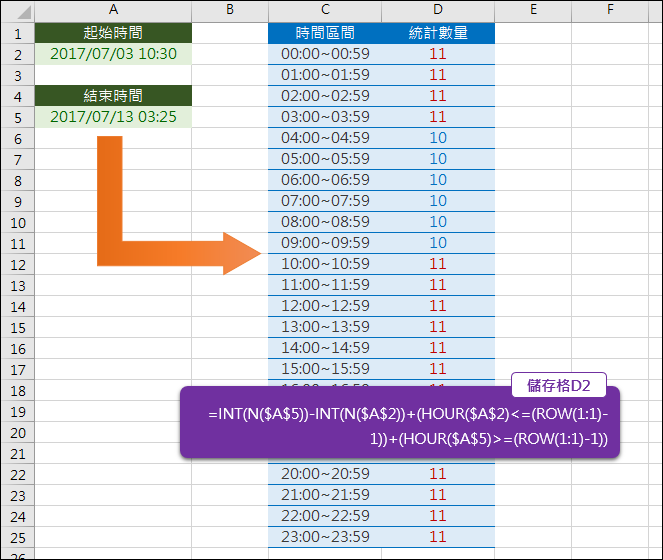The image size is (663, 560).
Task: Select the 15:00~15:59 cell
Action: 325,369
